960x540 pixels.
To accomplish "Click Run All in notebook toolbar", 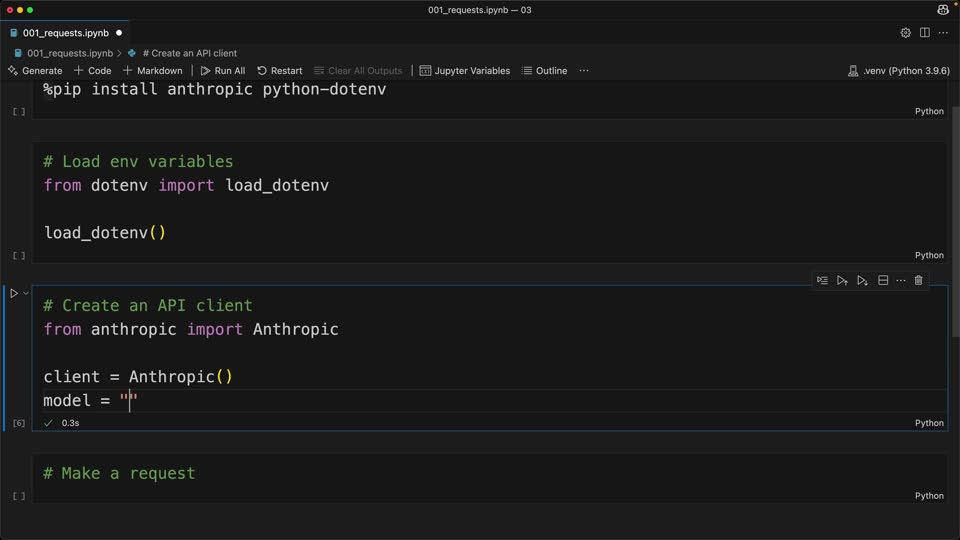I will click(223, 70).
